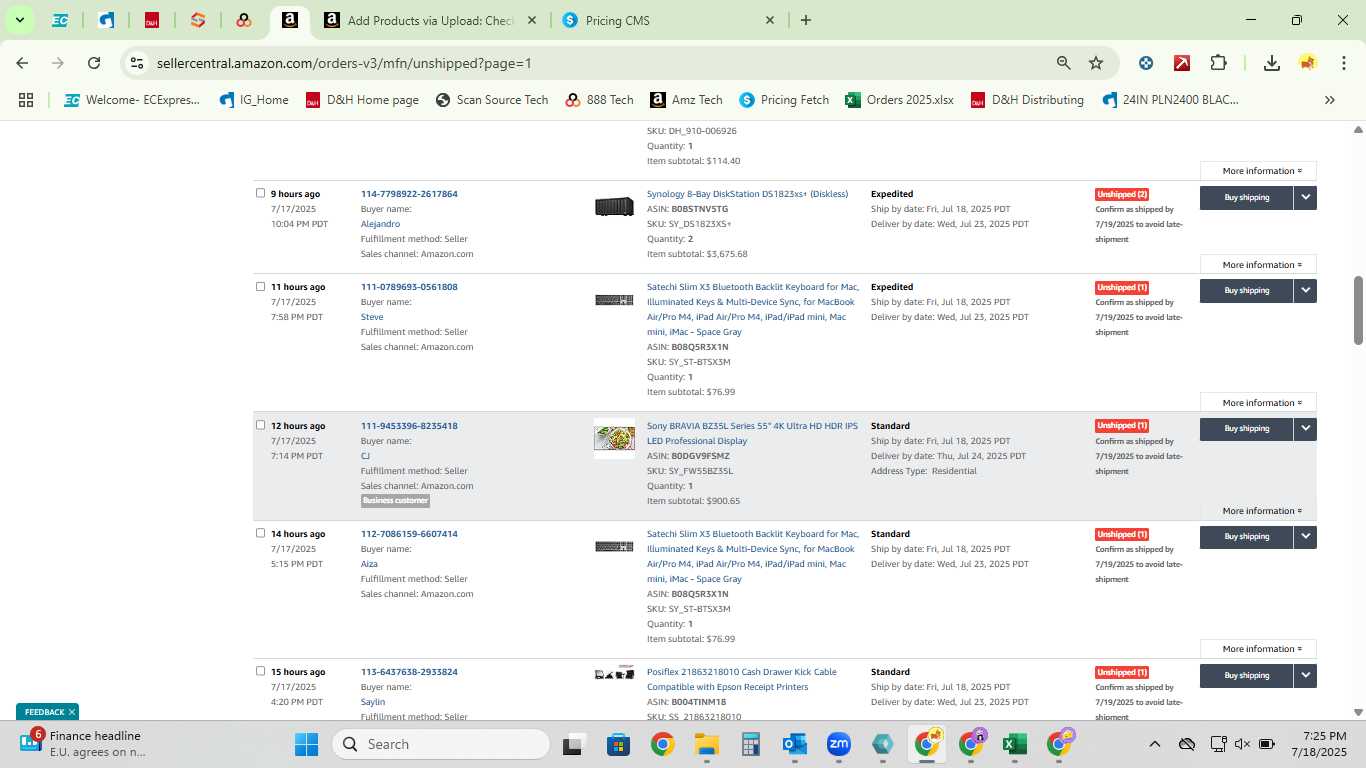Expand More information for Synology order

pyautogui.click(x=1258, y=265)
